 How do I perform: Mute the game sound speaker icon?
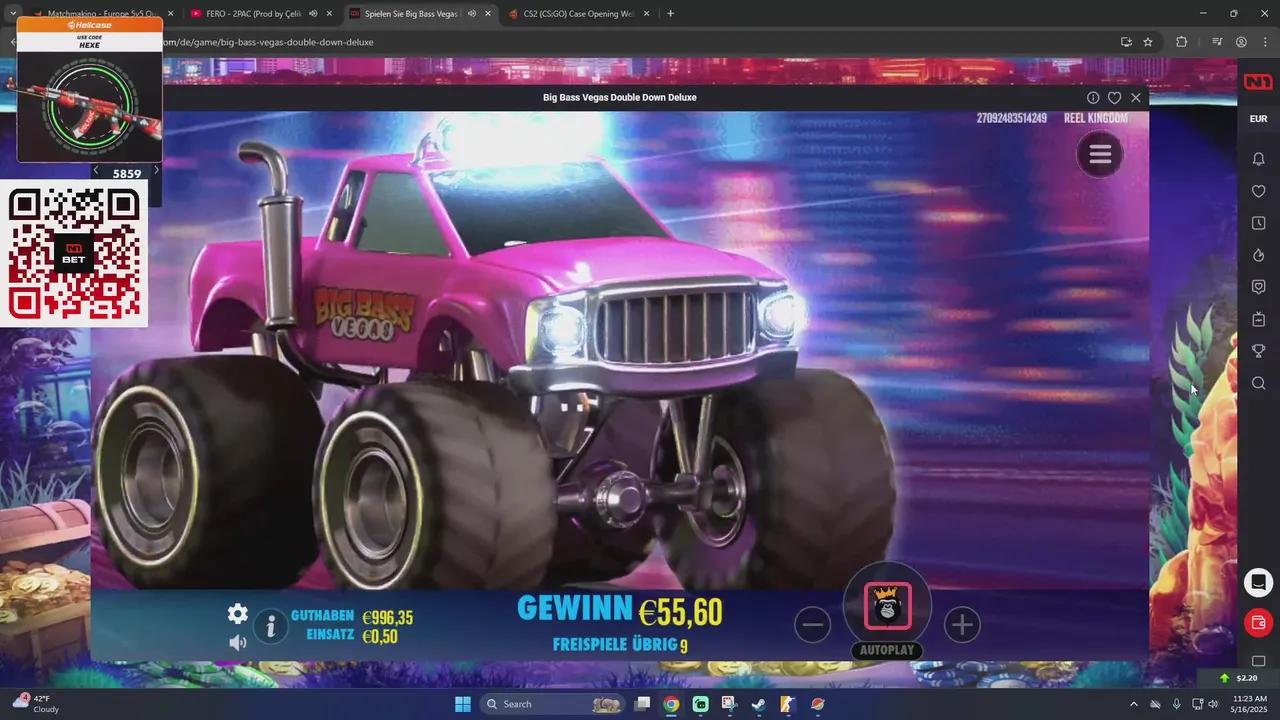coord(237,642)
